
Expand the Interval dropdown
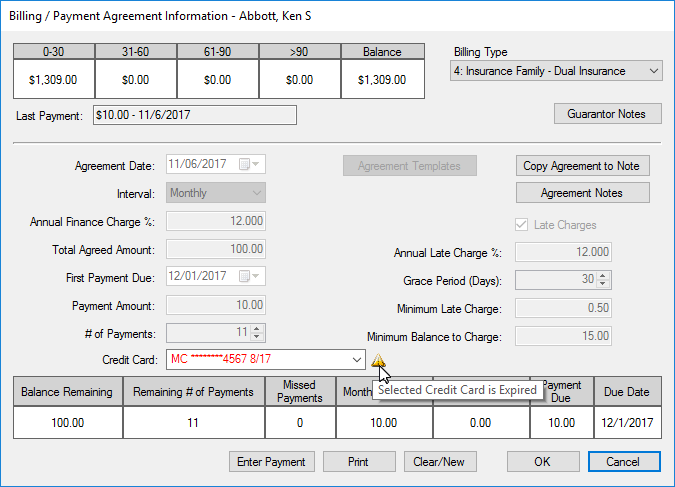[256, 193]
